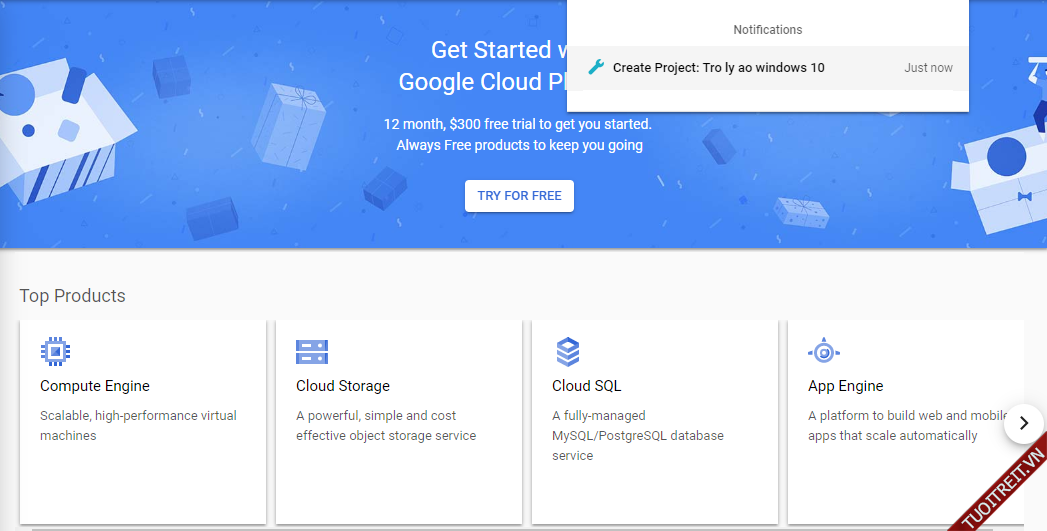This screenshot has height=531, width=1047.
Task: Open the App Engine product title
Action: (846, 386)
